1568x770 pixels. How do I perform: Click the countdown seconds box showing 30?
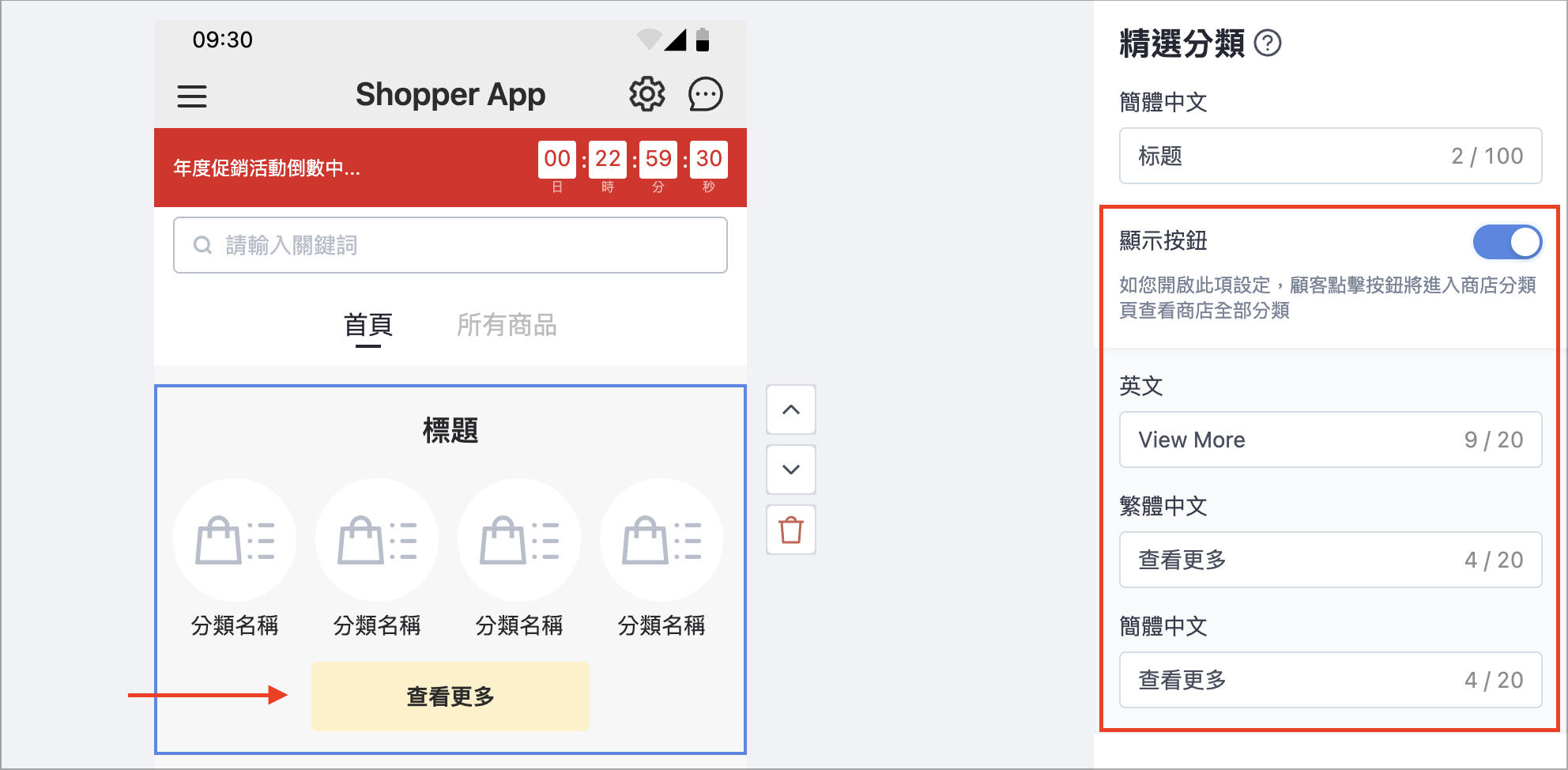pyautogui.click(x=709, y=159)
